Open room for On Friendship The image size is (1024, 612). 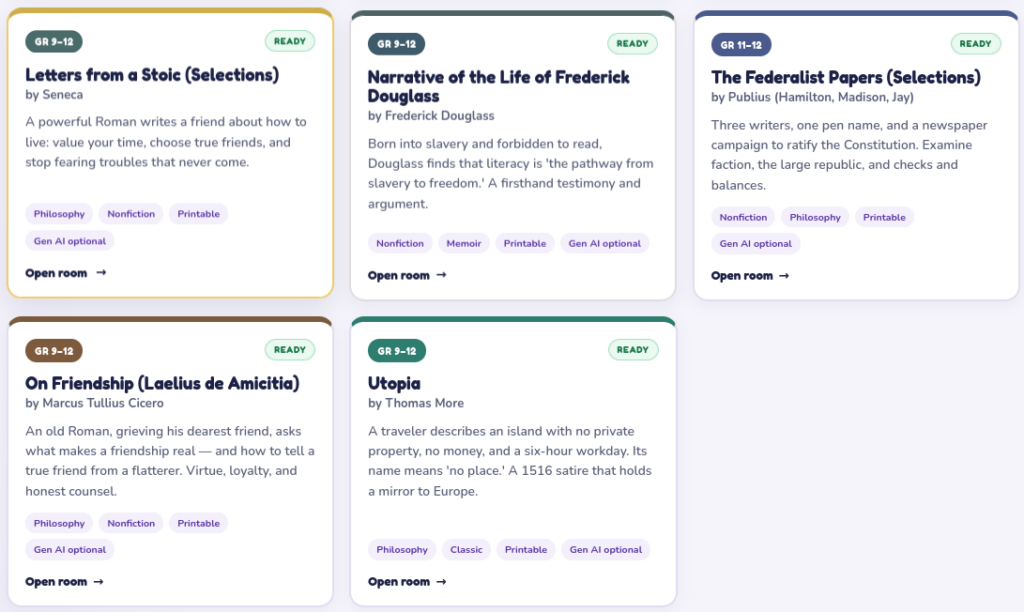point(64,581)
